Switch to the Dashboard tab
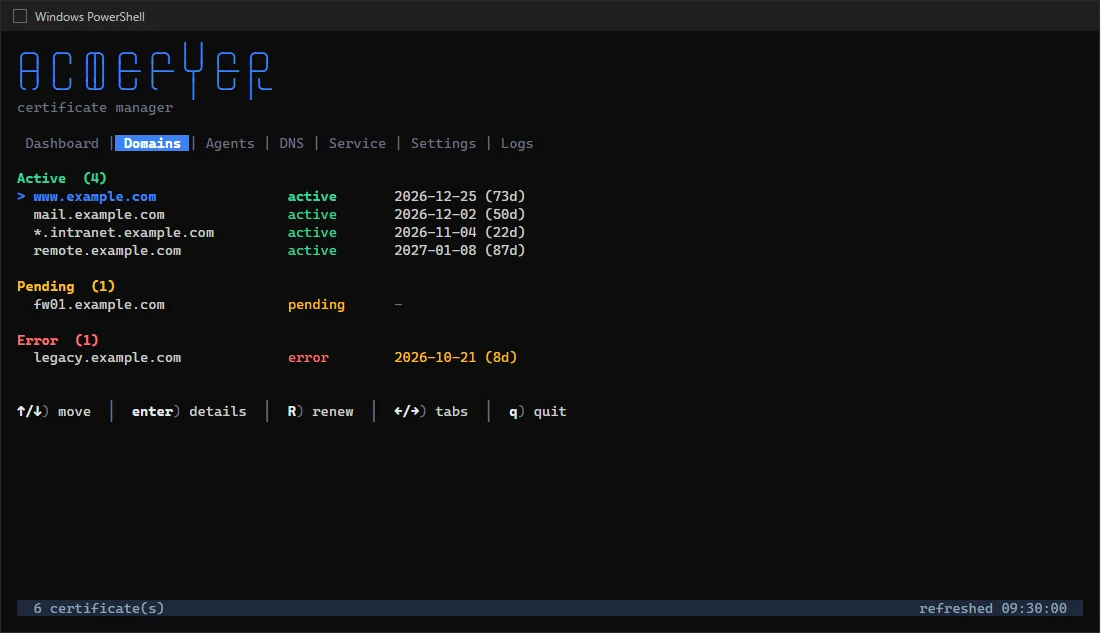Image resolution: width=1101 pixels, height=633 pixels. tap(62, 143)
